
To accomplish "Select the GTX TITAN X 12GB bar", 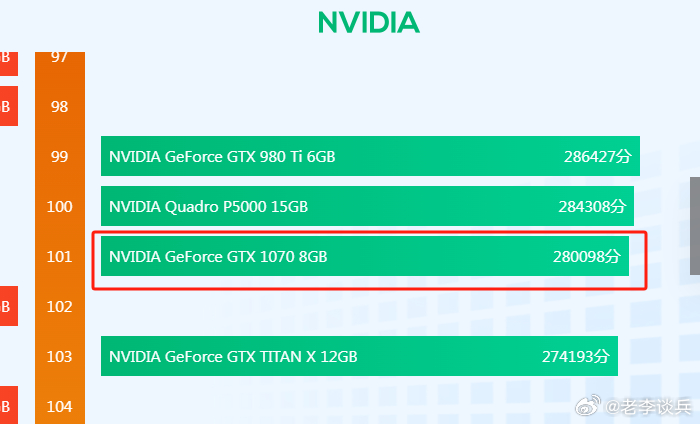I will [x=359, y=356].
